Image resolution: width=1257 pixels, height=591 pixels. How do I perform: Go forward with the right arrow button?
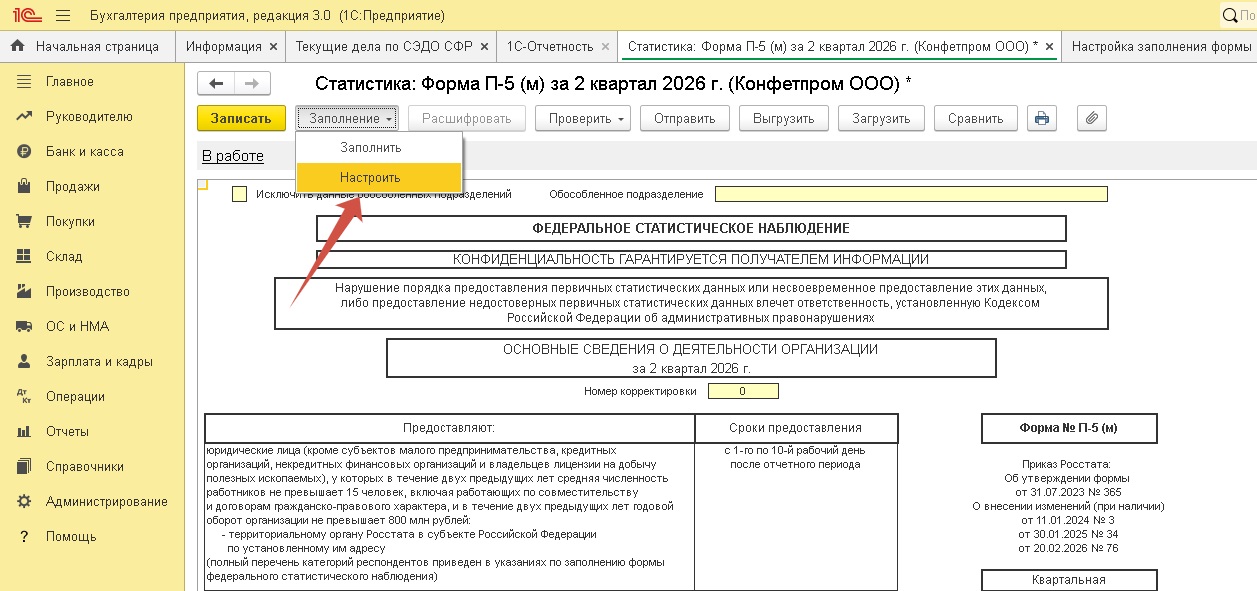252,84
